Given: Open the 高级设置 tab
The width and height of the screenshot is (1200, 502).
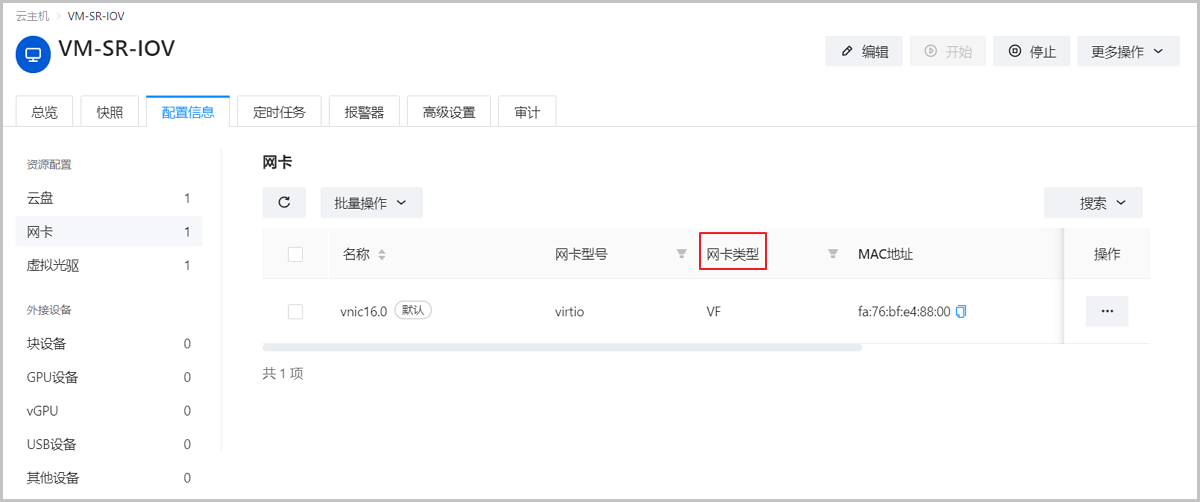Looking at the screenshot, I should click(449, 112).
